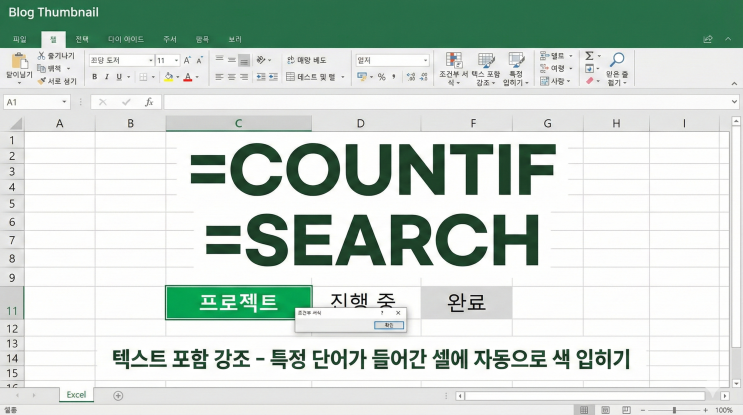Image resolution: width=743 pixels, height=415 pixels.
Task: Decrease font size with the smaller A icon
Action: (x=199, y=60)
